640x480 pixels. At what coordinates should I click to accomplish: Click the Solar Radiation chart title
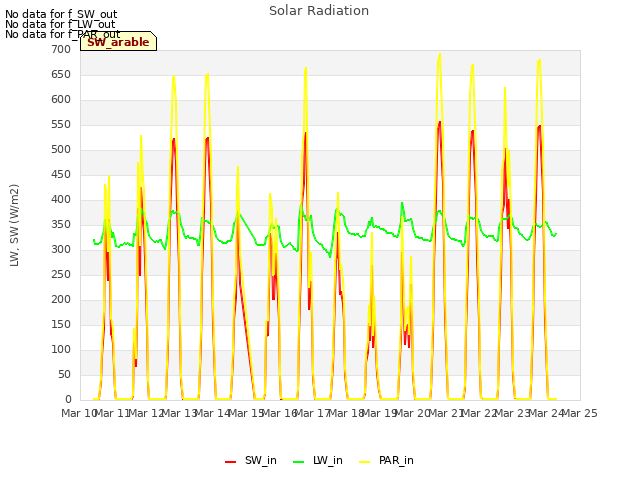click(319, 11)
